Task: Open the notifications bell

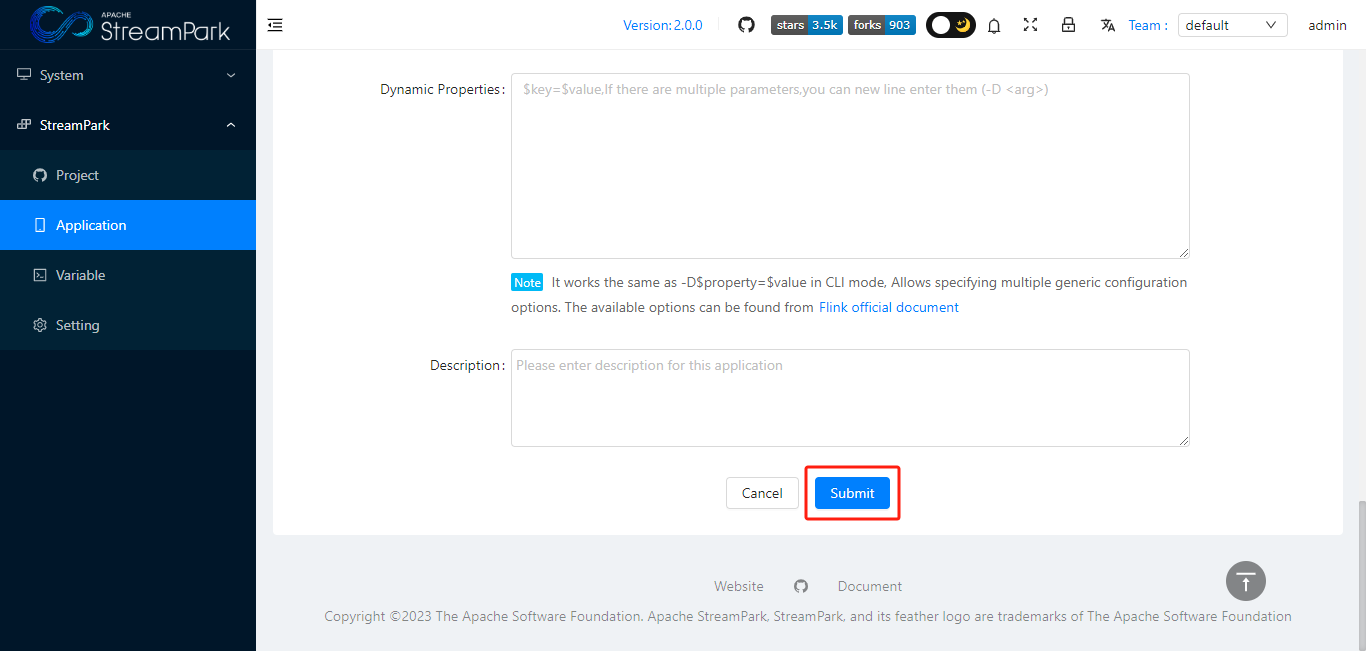Action: 994,26
